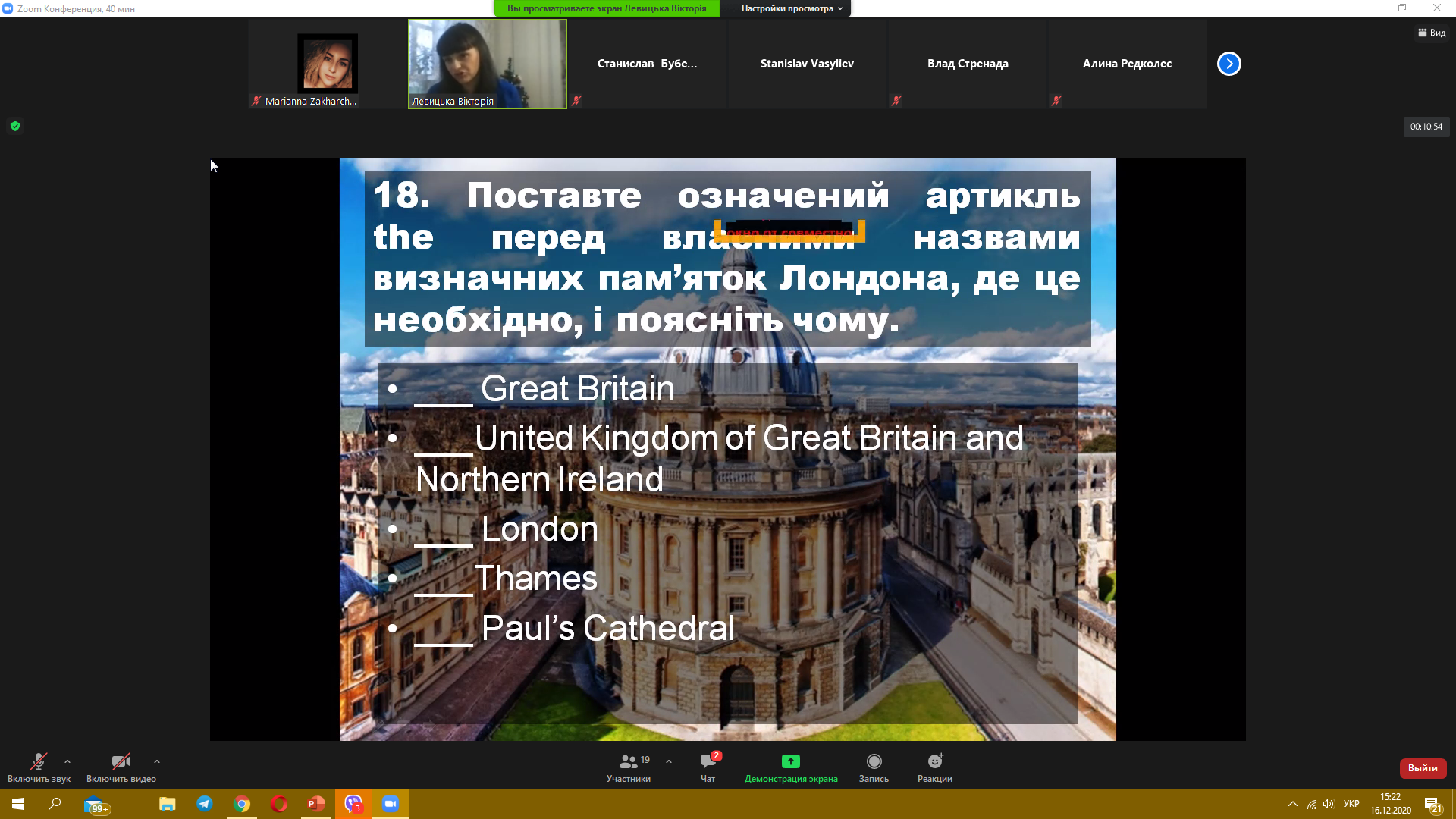Open Telegram from the taskbar
Image resolution: width=1456 pixels, height=819 pixels.
click(x=205, y=804)
